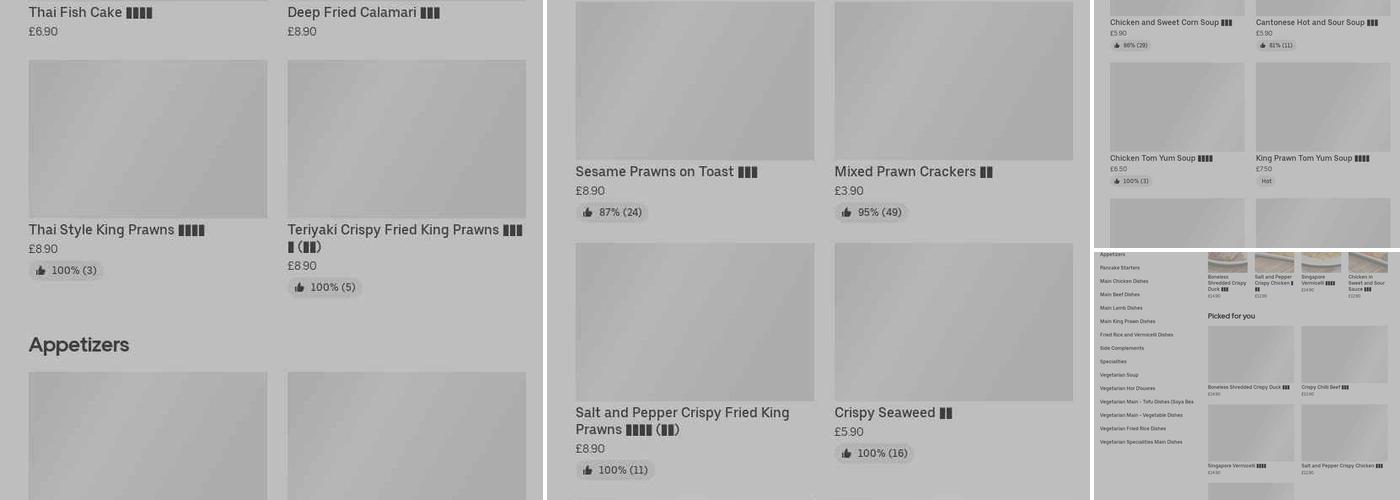
Task: Open Pancake Starters category in sidebar
Action: pos(1119,268)
